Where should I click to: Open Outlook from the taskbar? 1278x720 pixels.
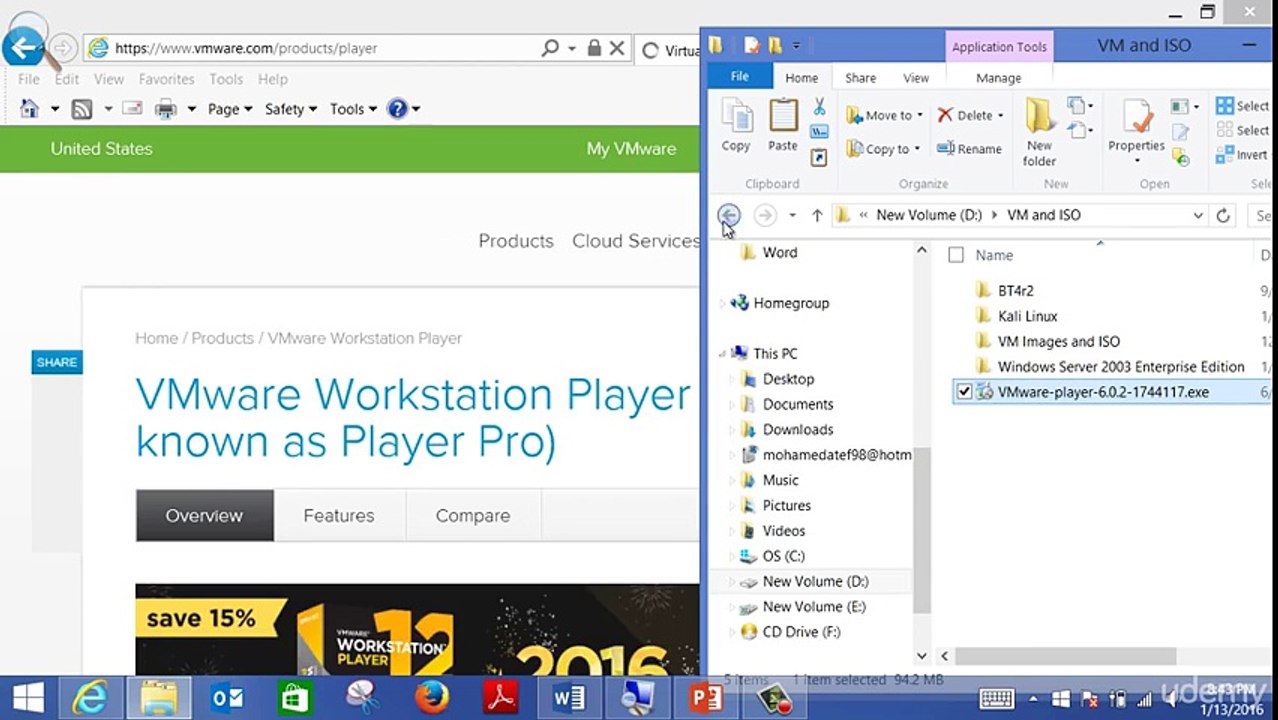coord(227,697)
